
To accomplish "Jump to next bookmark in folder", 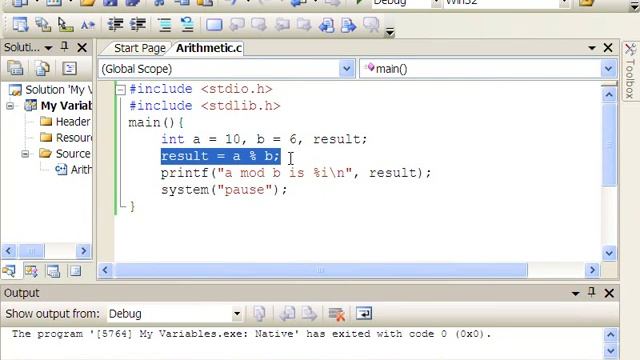I will (304, 25).
